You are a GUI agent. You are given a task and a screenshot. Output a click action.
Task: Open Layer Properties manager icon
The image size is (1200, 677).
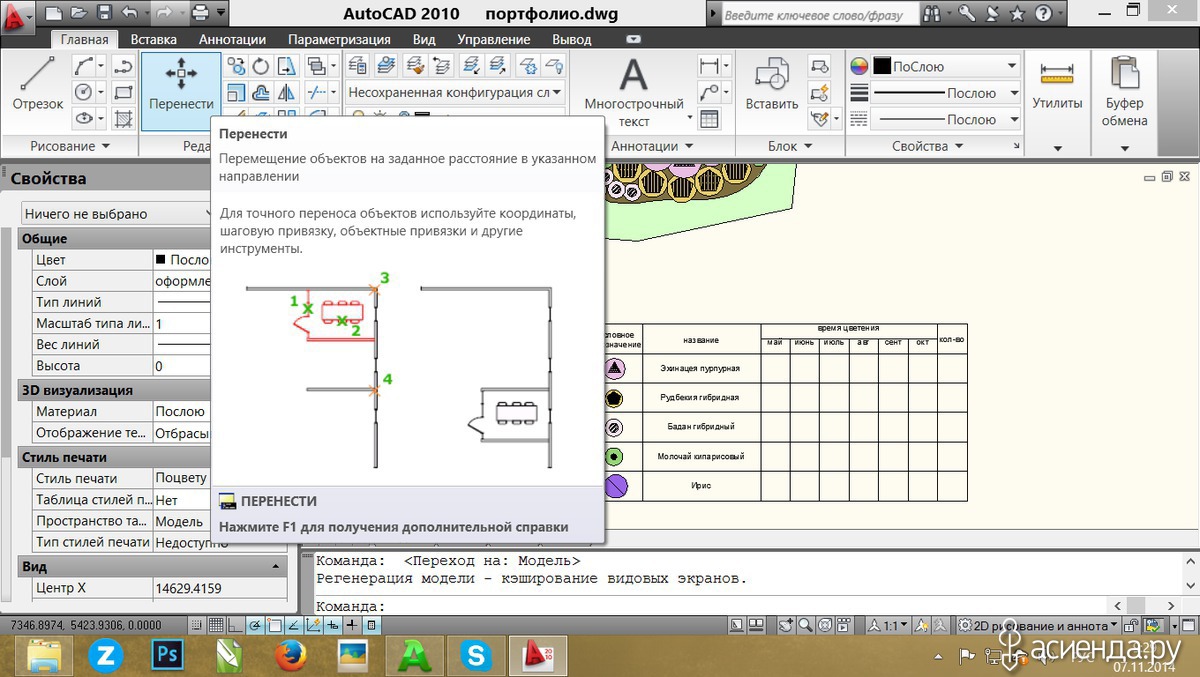pos(358,67)
